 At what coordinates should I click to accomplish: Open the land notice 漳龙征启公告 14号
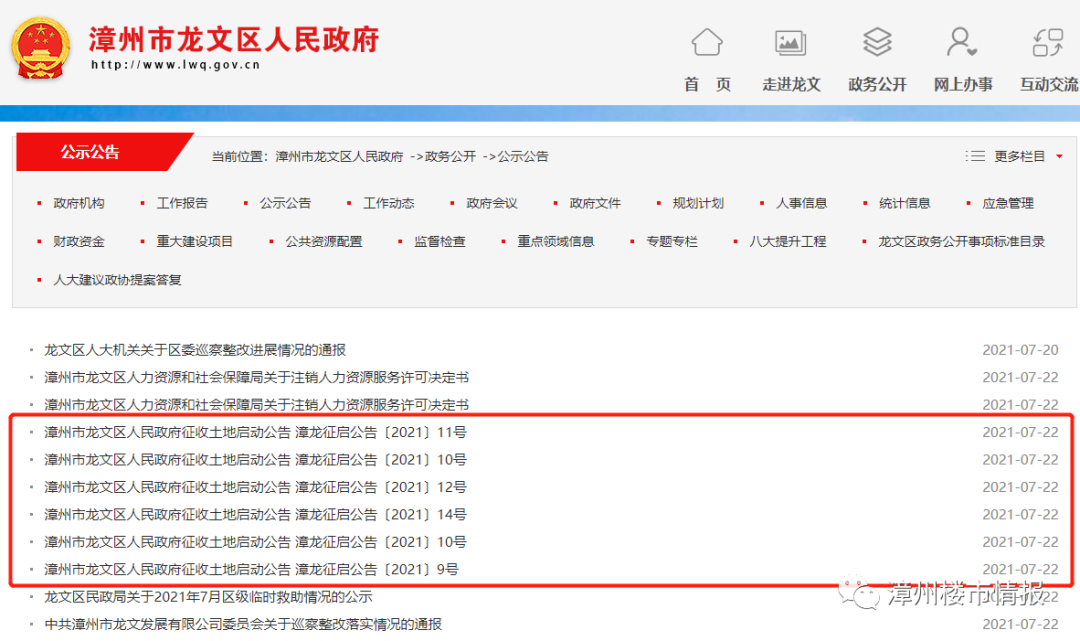[255, 515]
